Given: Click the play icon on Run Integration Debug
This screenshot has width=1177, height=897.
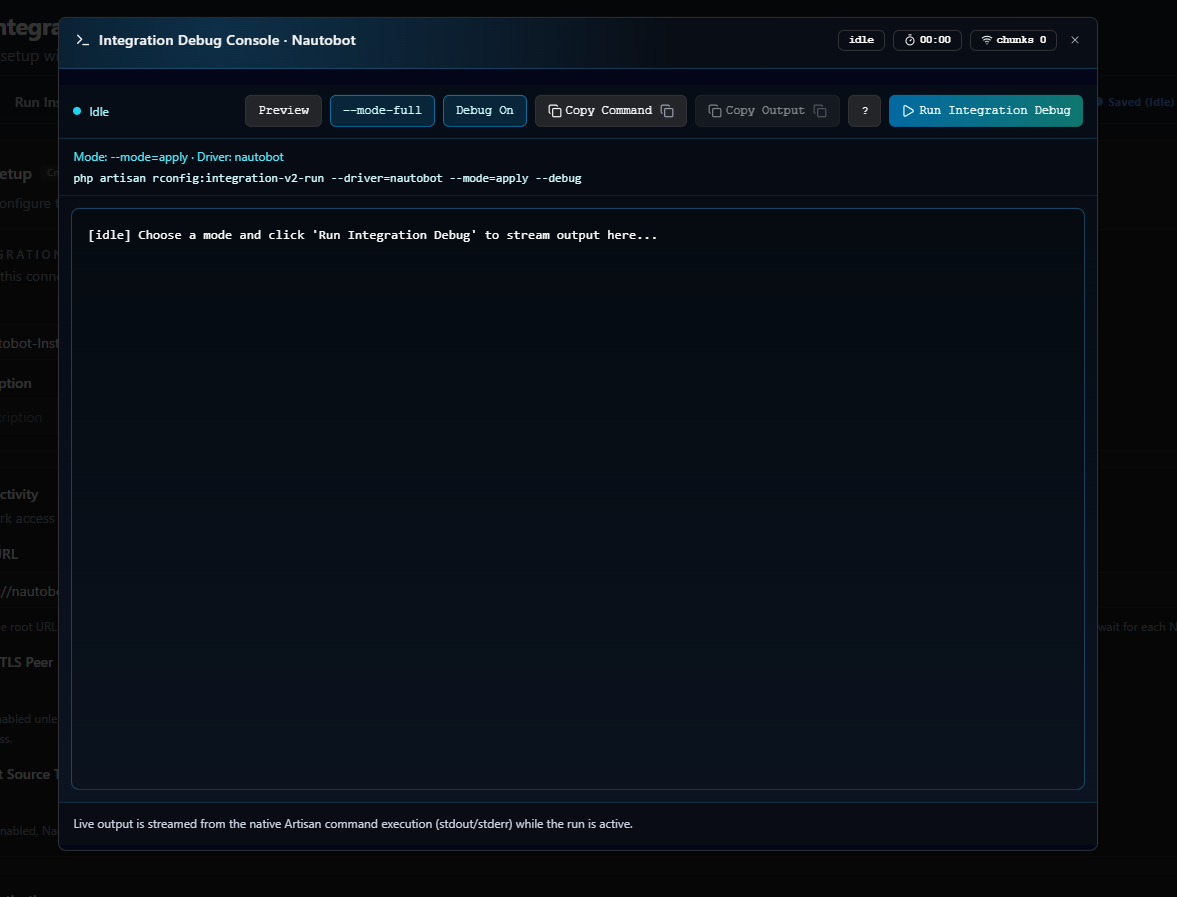Looking at the screenshot, I should [x=908, y=110].
